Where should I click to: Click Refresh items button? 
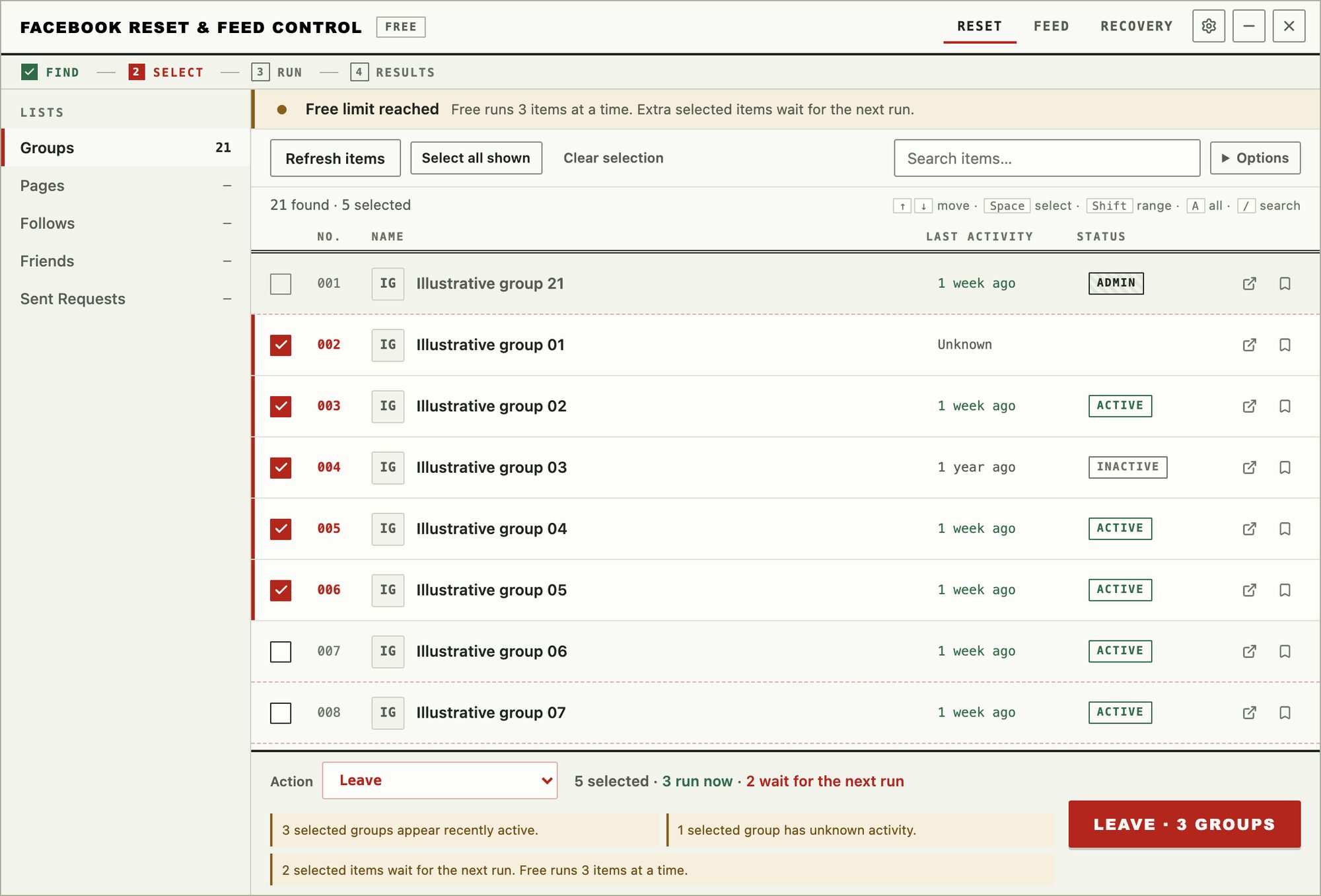tap(335, 158)
